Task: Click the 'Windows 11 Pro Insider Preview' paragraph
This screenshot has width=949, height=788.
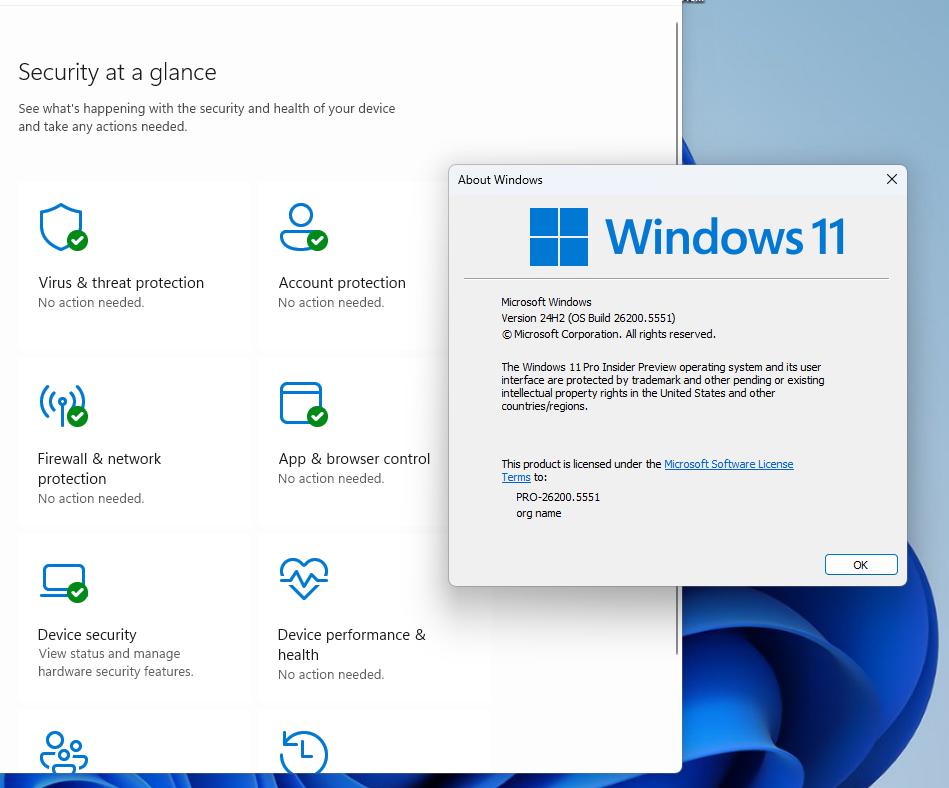Action: 663,387
